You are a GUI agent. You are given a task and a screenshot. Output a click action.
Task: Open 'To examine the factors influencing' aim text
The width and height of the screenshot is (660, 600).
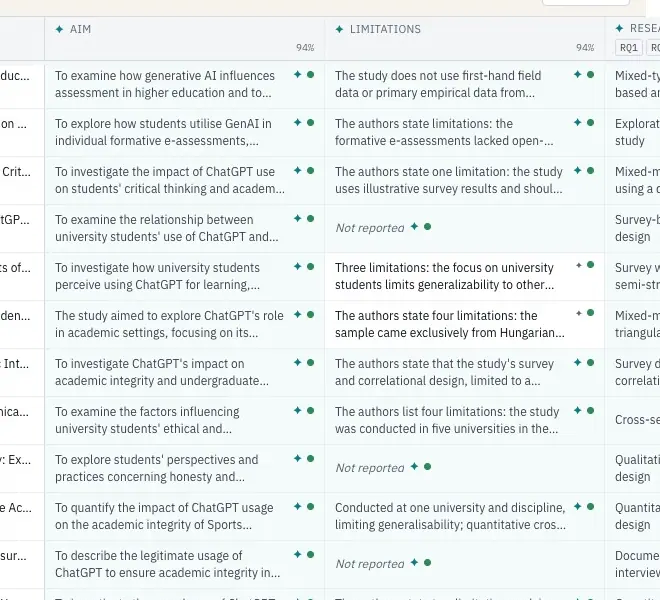click(147, 420)
